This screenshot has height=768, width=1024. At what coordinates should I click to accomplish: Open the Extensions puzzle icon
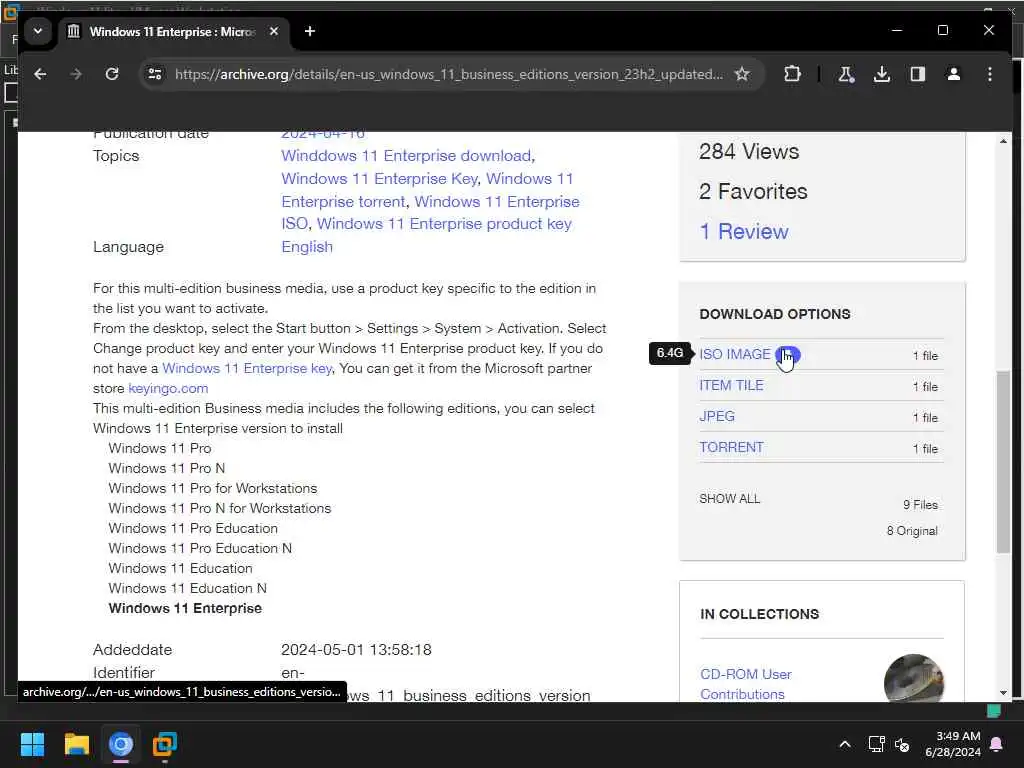click(x=792, y=74)
